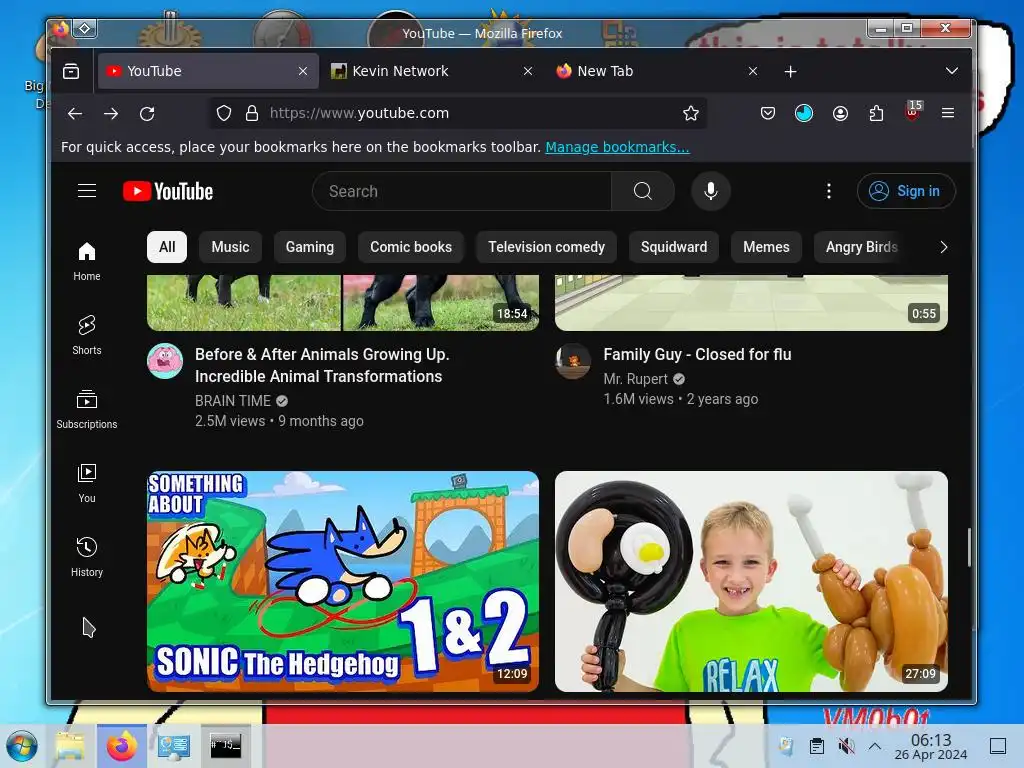
Task: Click the search magnifier button
Action: coord(643,191)
